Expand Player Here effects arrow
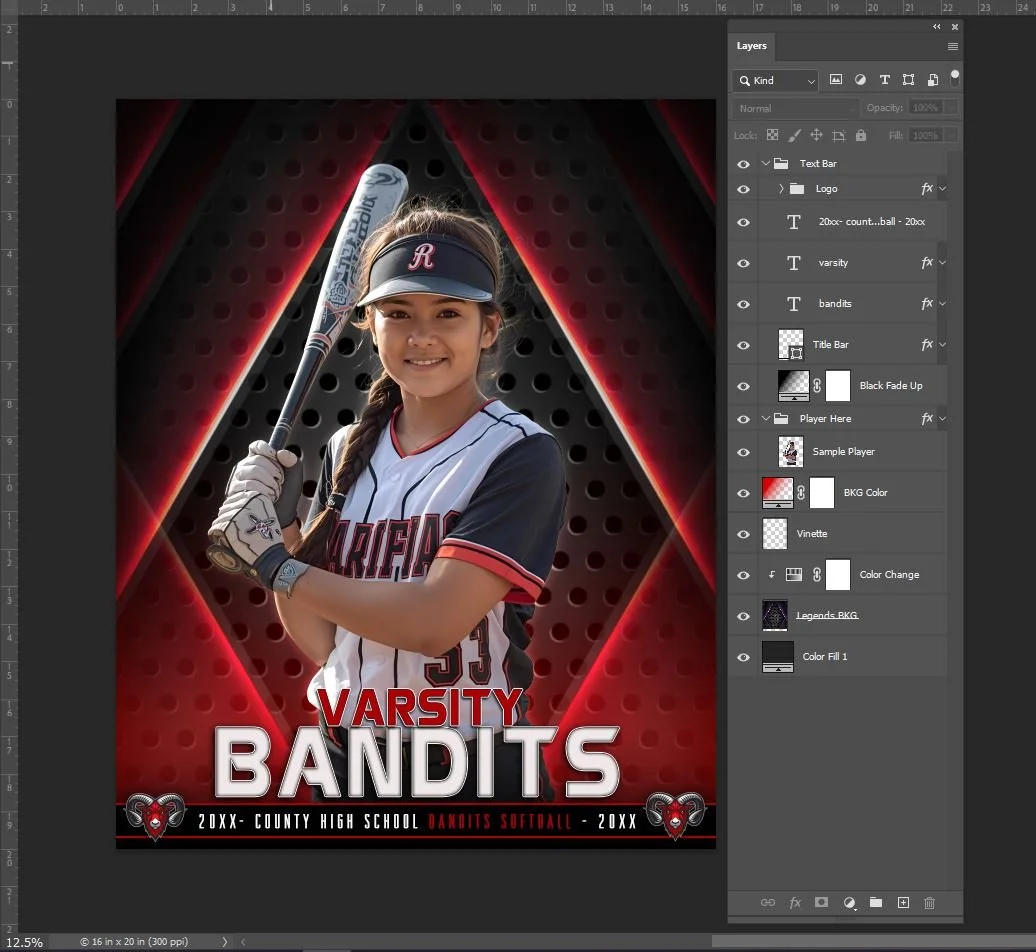Viewport: 1036px width, 952px height. [942, 418]
